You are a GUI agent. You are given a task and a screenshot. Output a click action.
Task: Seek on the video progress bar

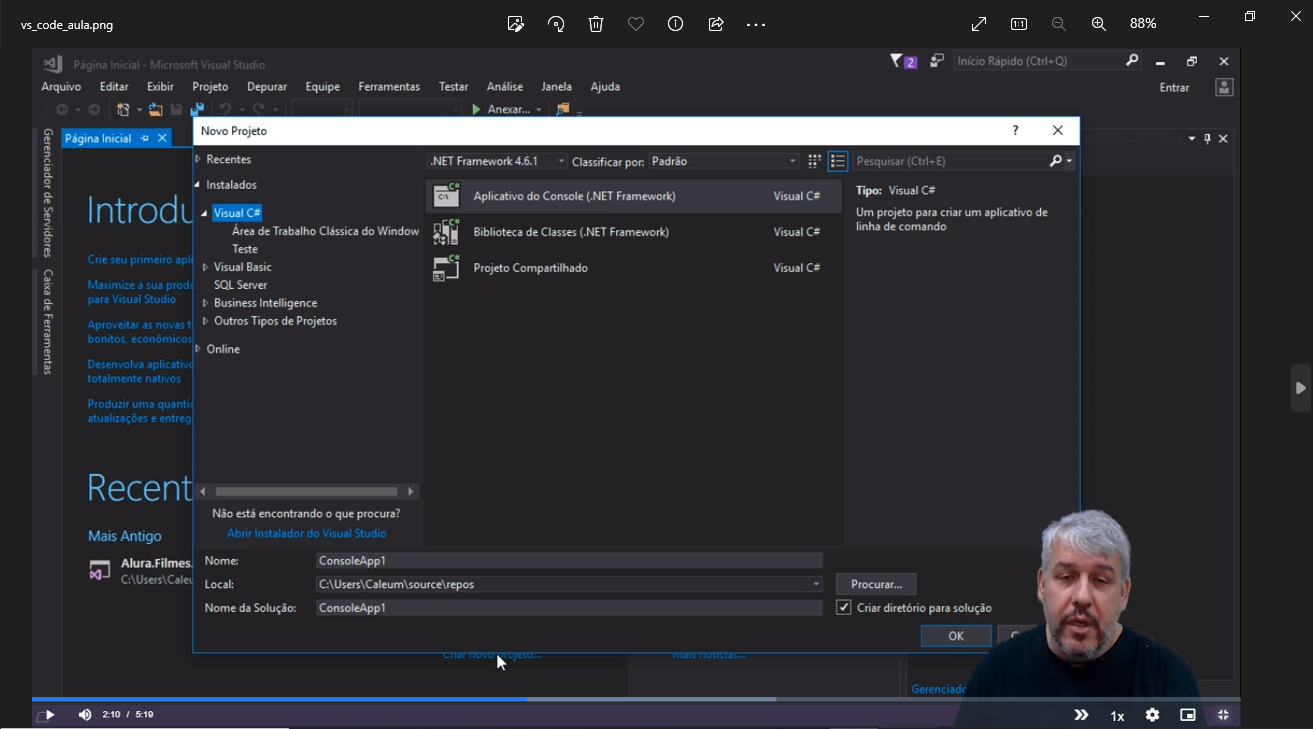coord(636,699)
